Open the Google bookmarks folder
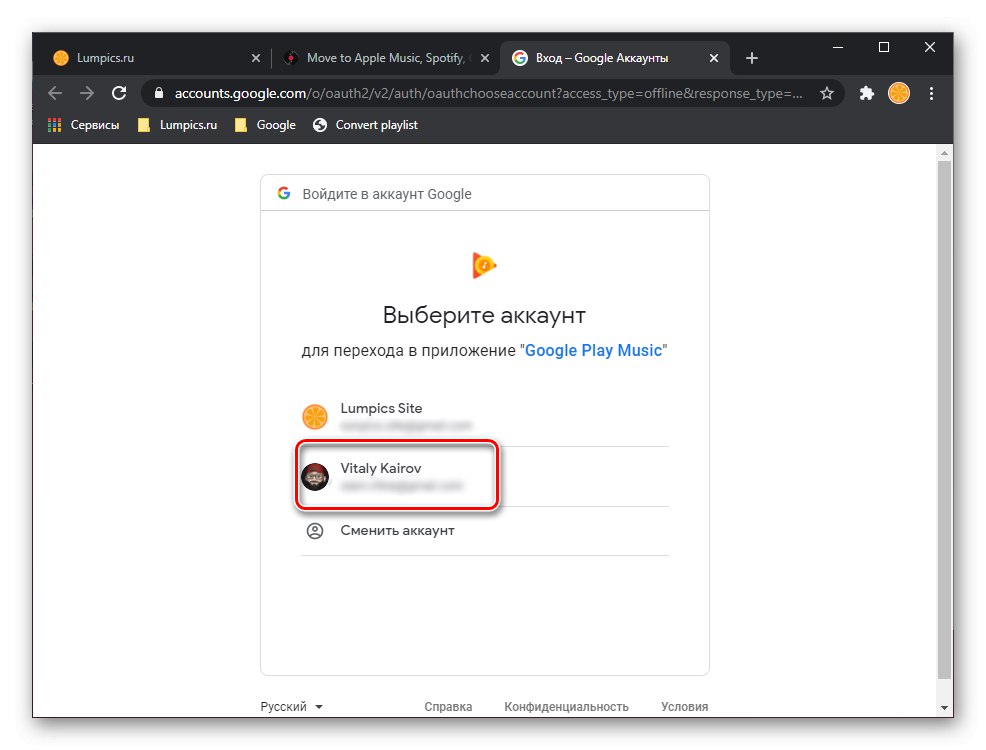The height and width of the screenshot is (750, 986). [265, 125]
